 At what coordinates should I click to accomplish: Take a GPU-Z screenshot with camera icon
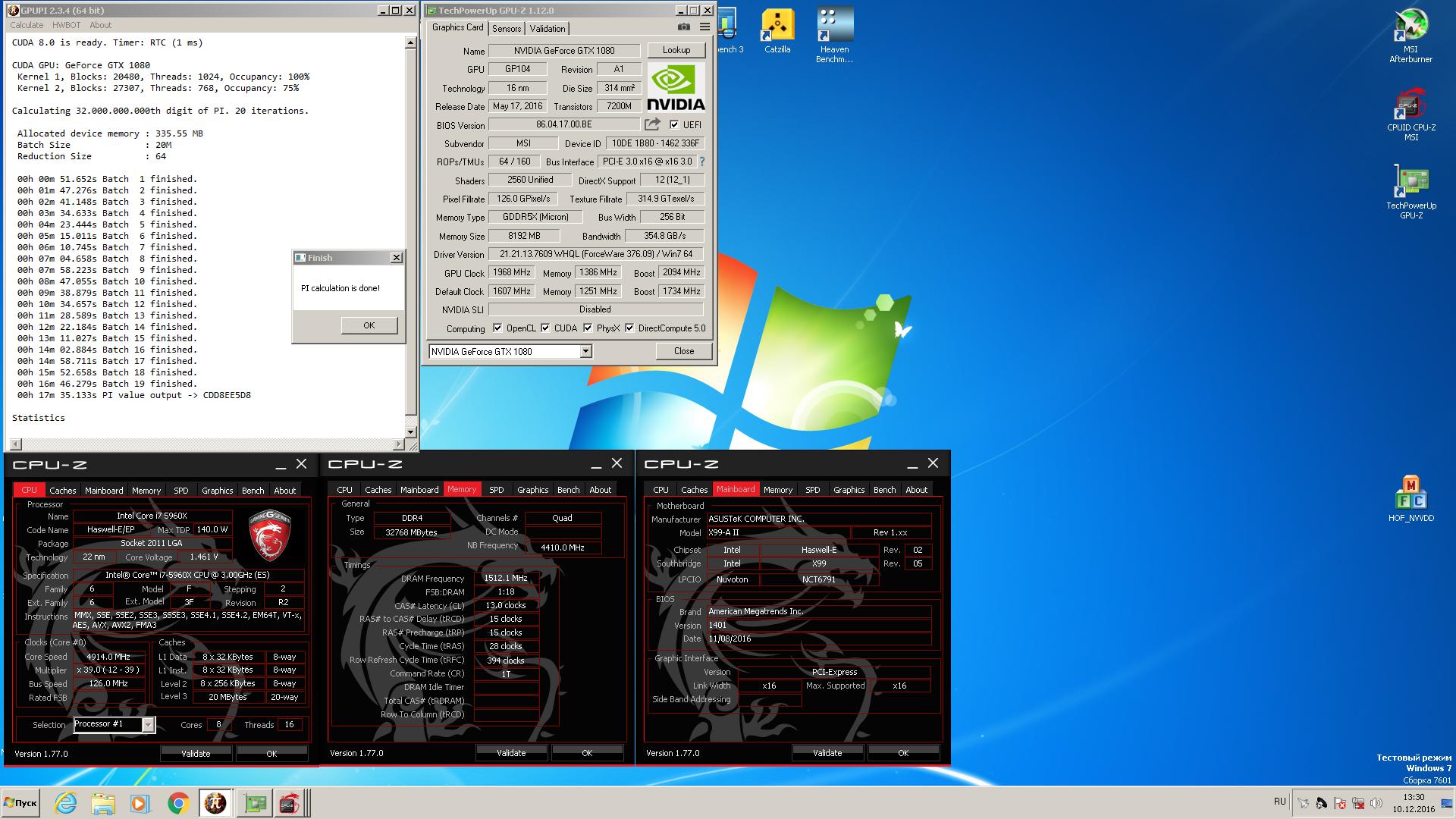point(683,27)
